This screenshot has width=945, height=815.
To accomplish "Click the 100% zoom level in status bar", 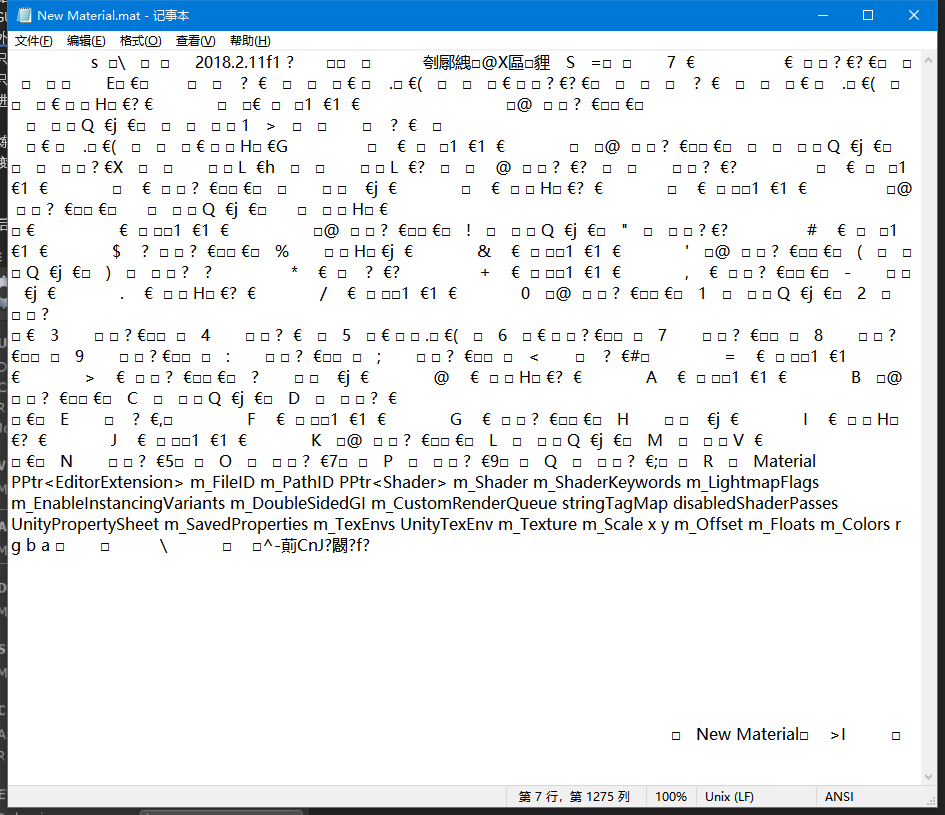I will 671,797.
